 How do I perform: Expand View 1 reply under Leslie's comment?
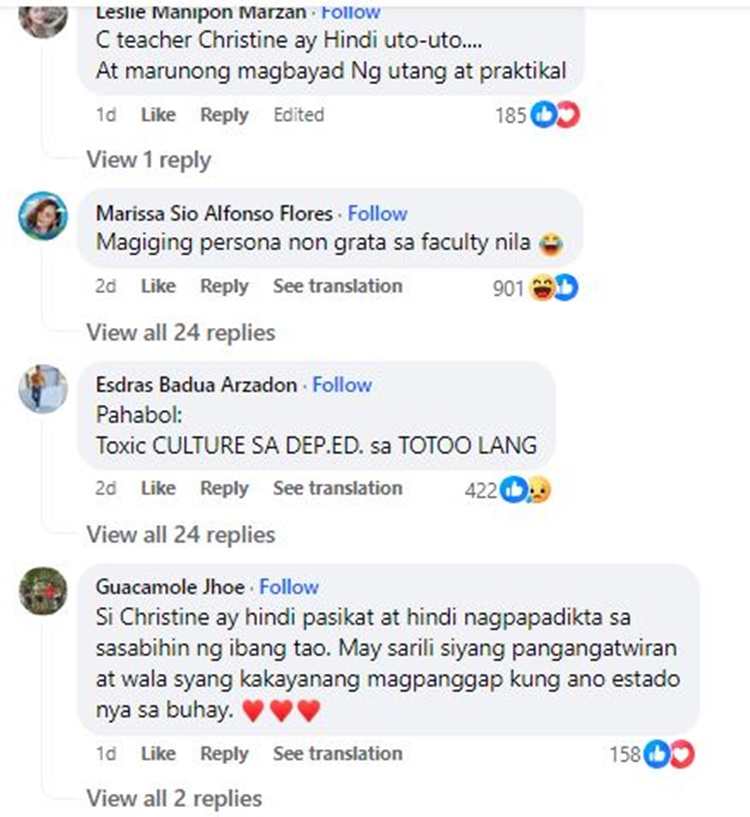[149, 159]
